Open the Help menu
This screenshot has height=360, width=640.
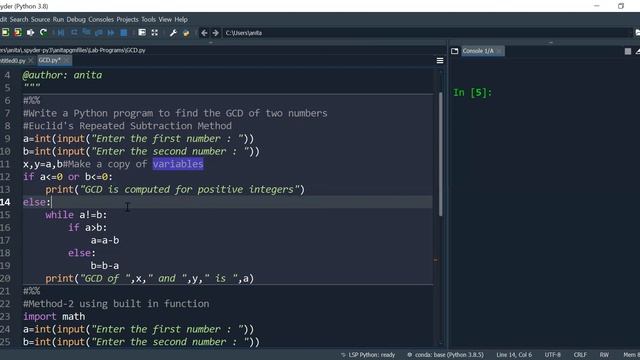click(x=181, y=20)
